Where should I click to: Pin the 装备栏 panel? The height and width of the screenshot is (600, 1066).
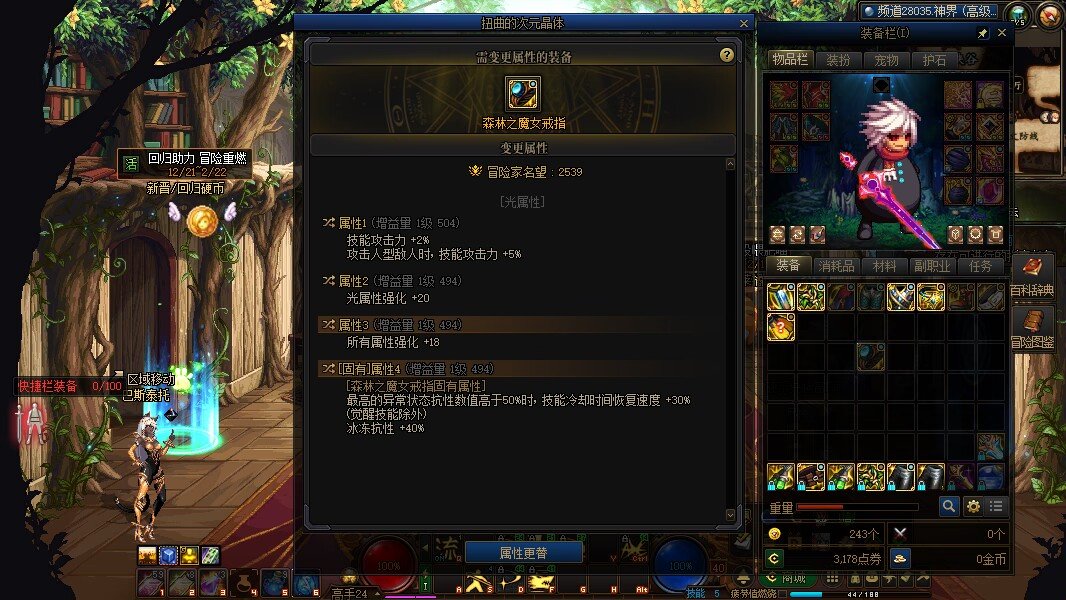[x=982, y=33]
